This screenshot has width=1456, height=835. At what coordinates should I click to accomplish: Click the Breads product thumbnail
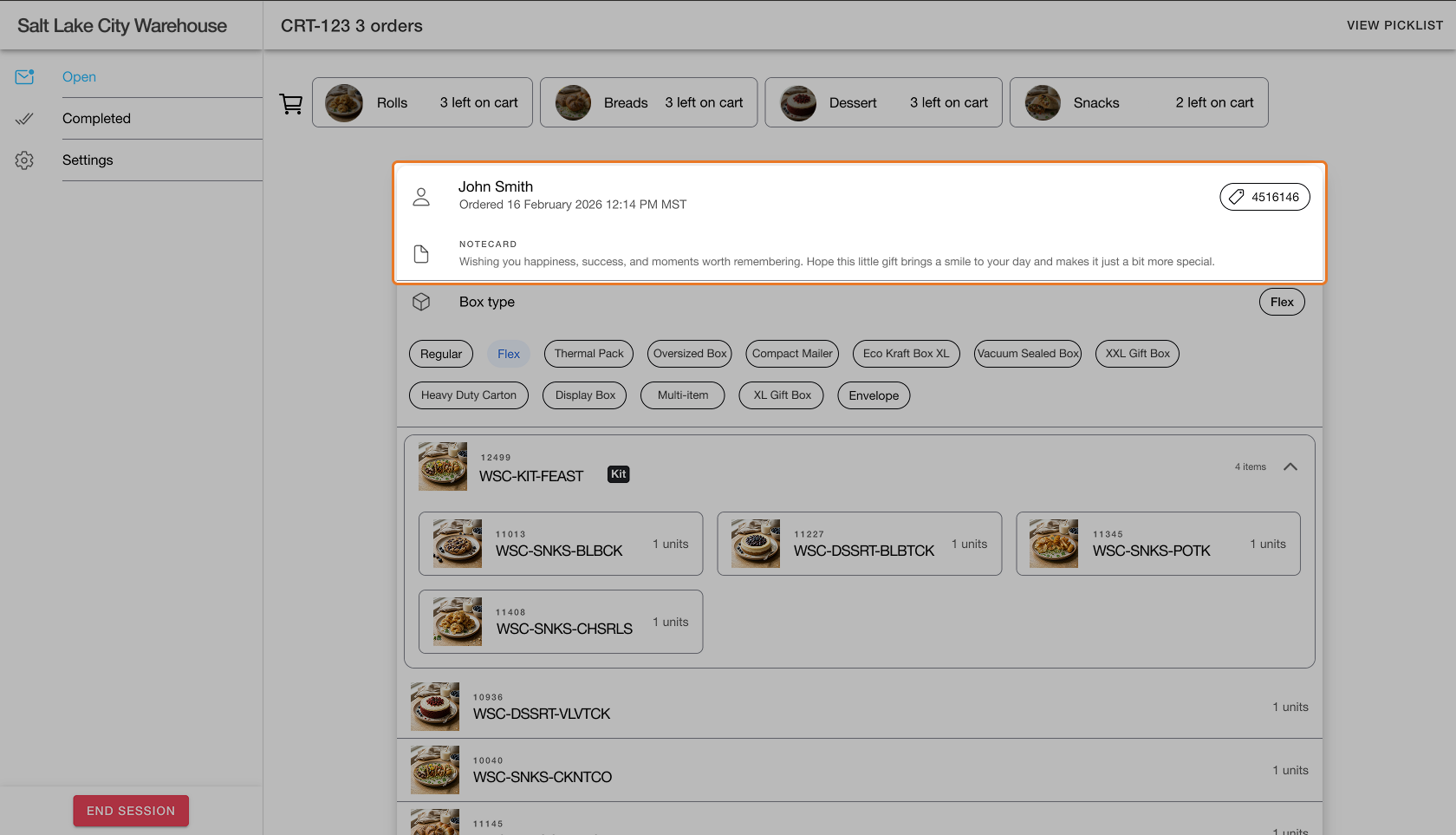tap(573, 103)
